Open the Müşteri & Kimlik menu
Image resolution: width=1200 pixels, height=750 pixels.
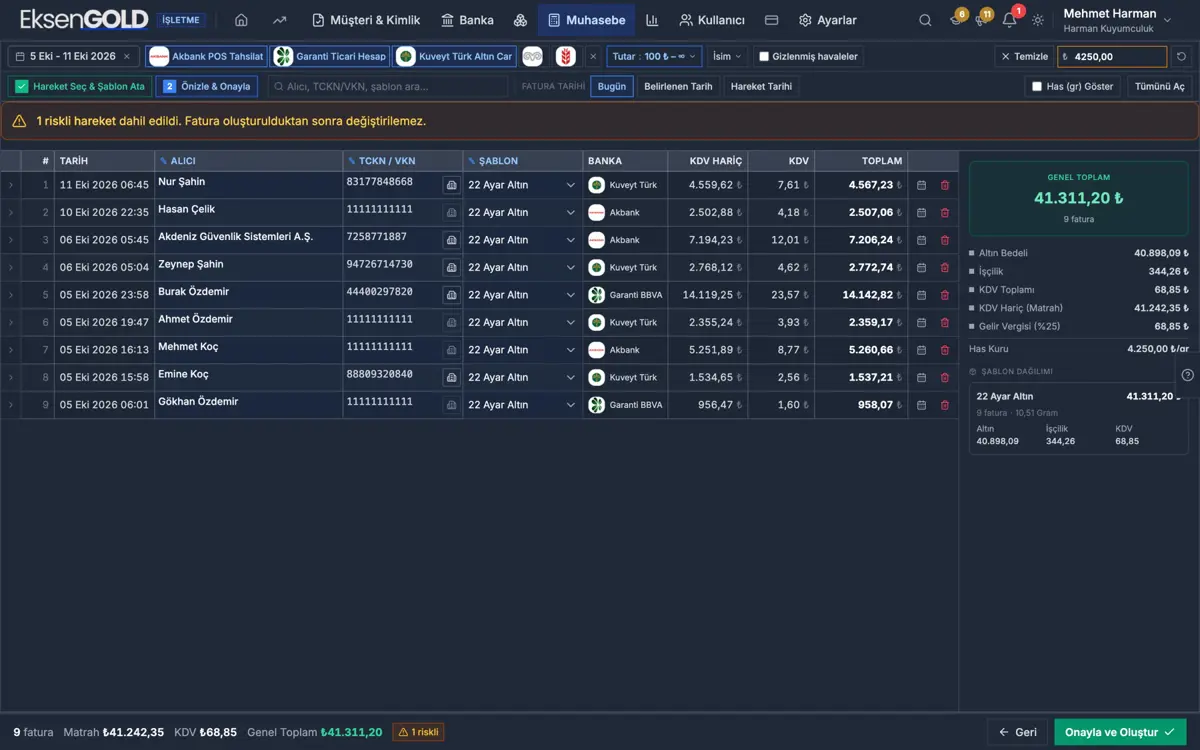pyautogui.click(x=366, y=20)
